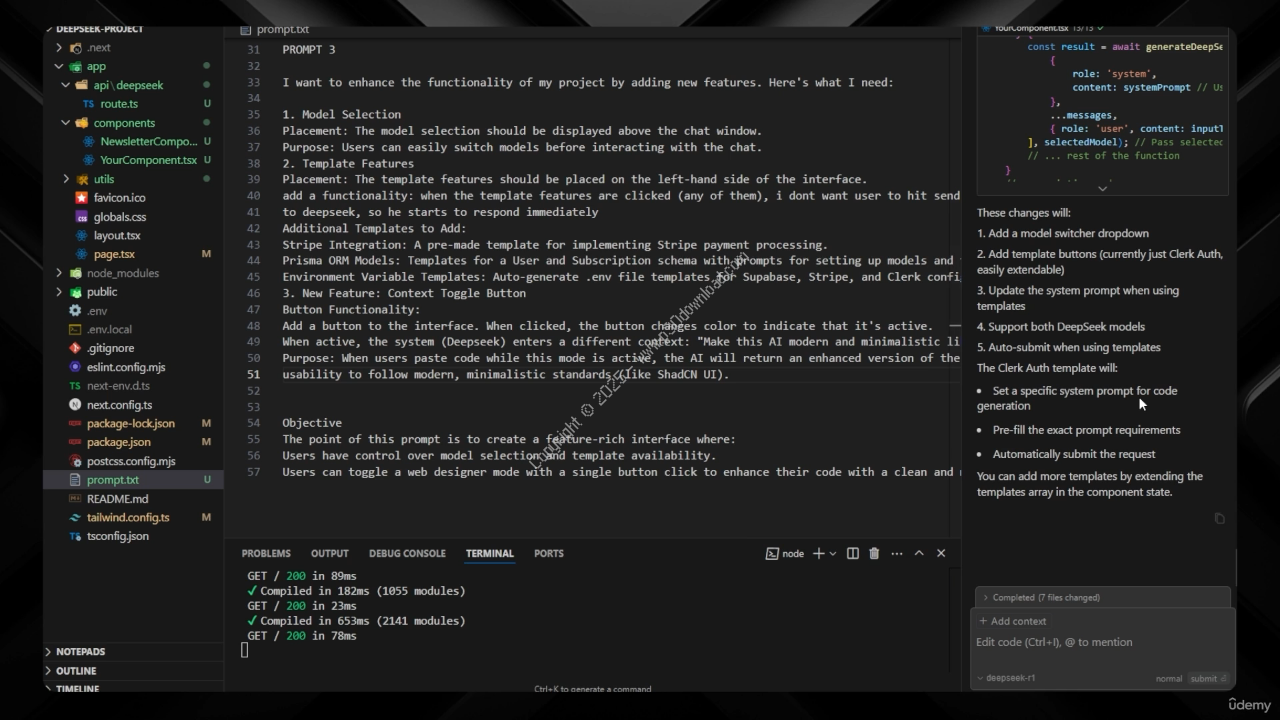Click the npm icon of package-lock.json
1280x720 pixels.
pyautogui.click(x=75, y=423)
